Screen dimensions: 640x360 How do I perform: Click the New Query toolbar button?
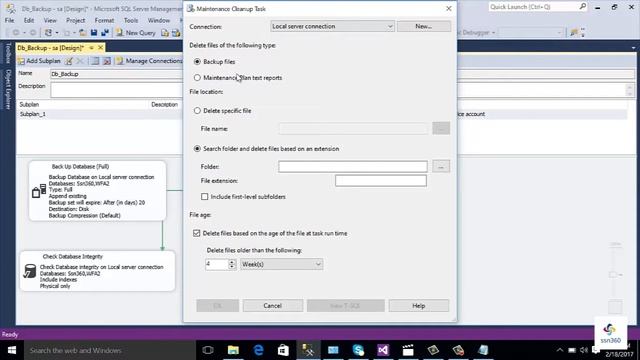pos(136,33)
